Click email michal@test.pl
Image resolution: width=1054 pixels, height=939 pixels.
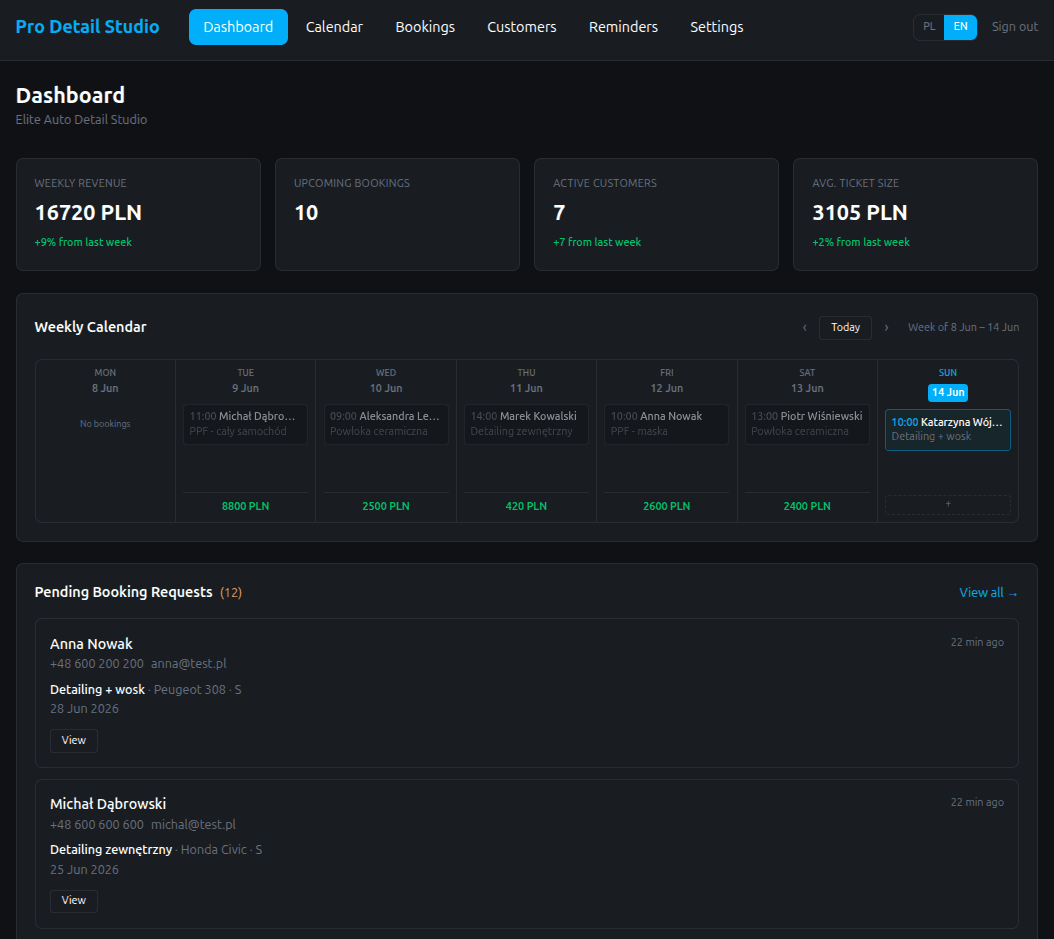click(194, 825)
